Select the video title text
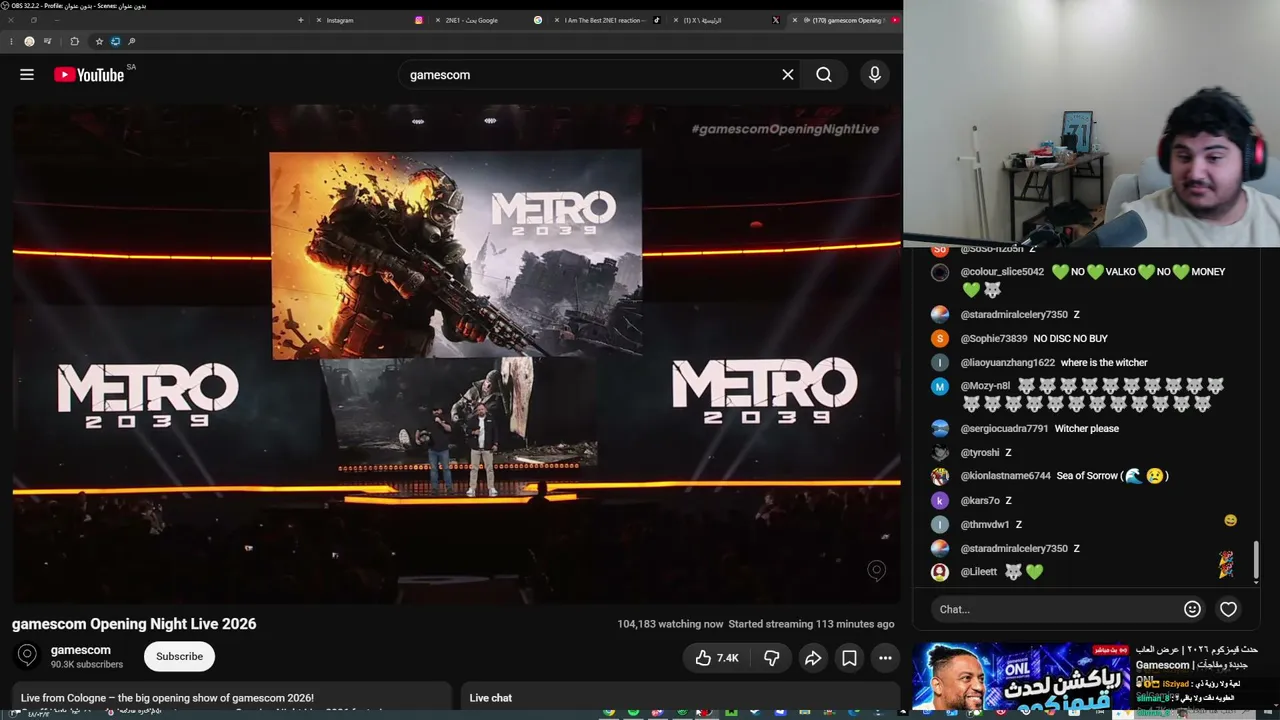The width and height of the screenshot is (1280, 720). [x=134, y=624]
